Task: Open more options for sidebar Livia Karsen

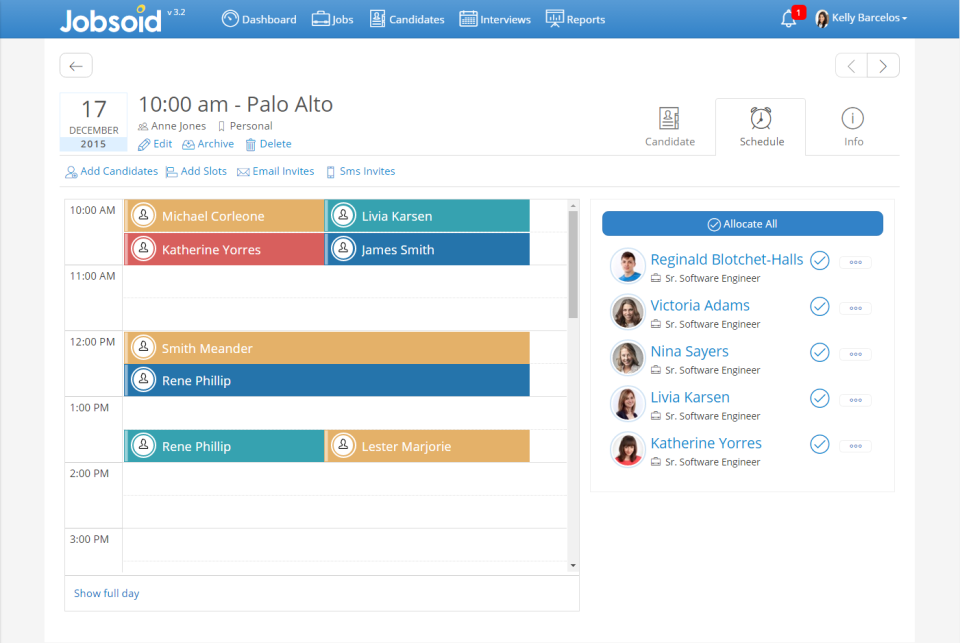Action: [855, 400]
